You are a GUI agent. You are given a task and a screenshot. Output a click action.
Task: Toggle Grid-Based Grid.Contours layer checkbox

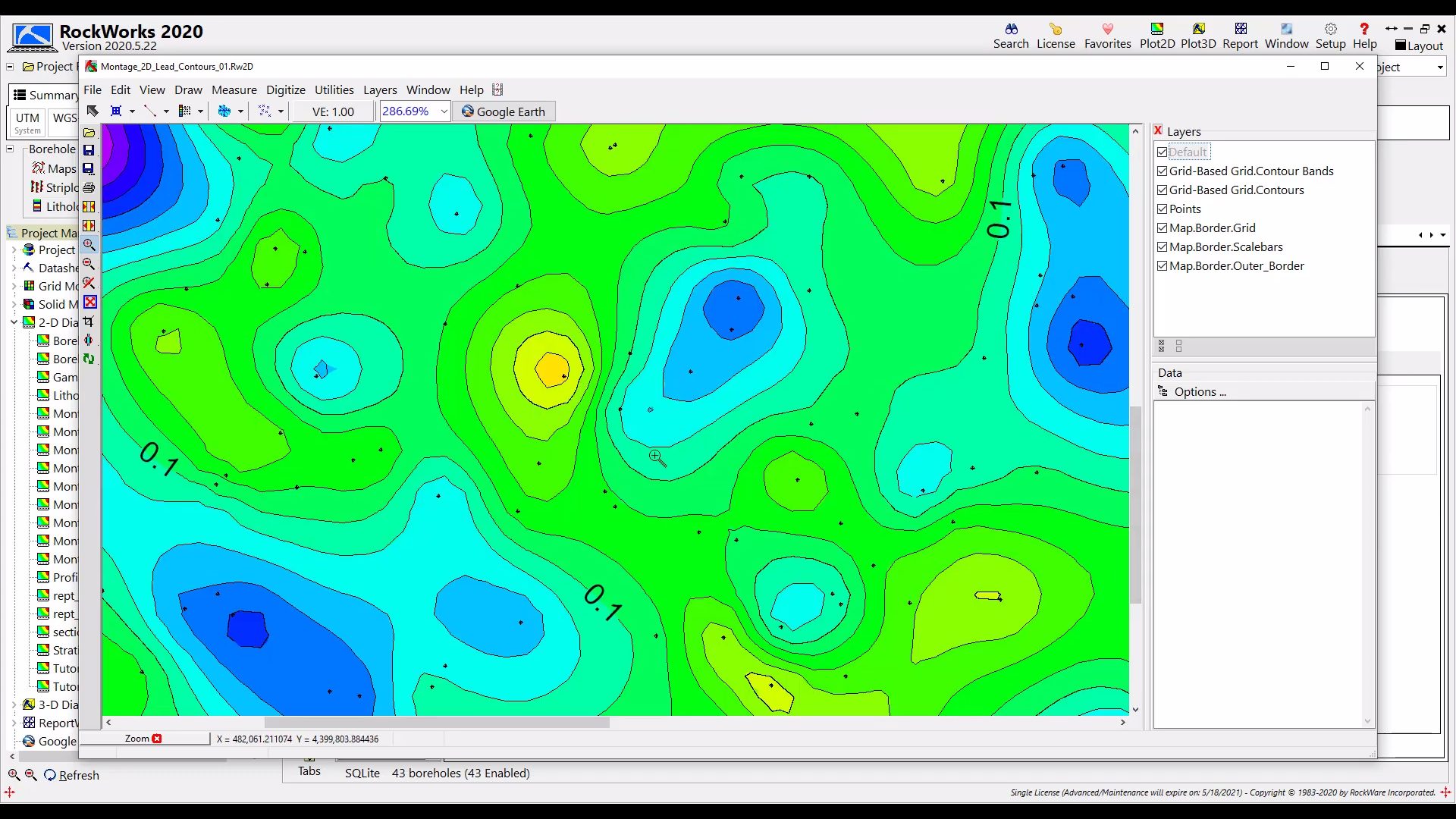point(1162,190)
